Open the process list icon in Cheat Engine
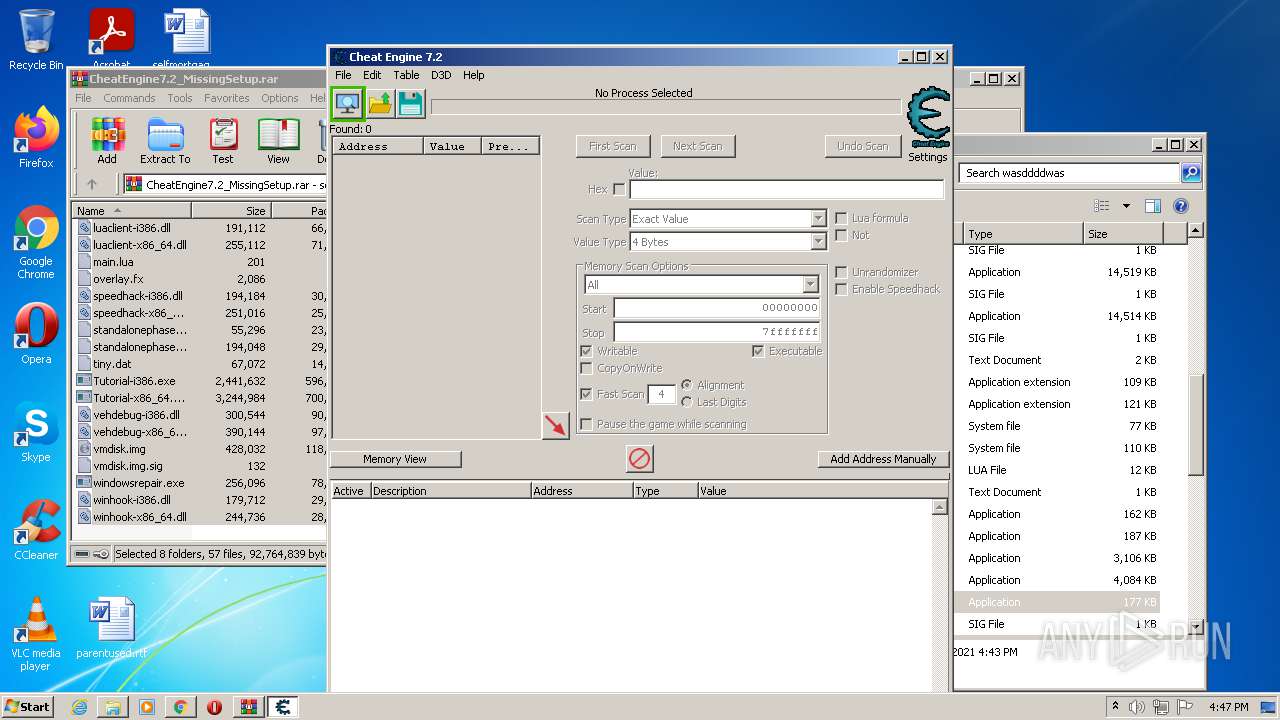 [x=347, y=103]
